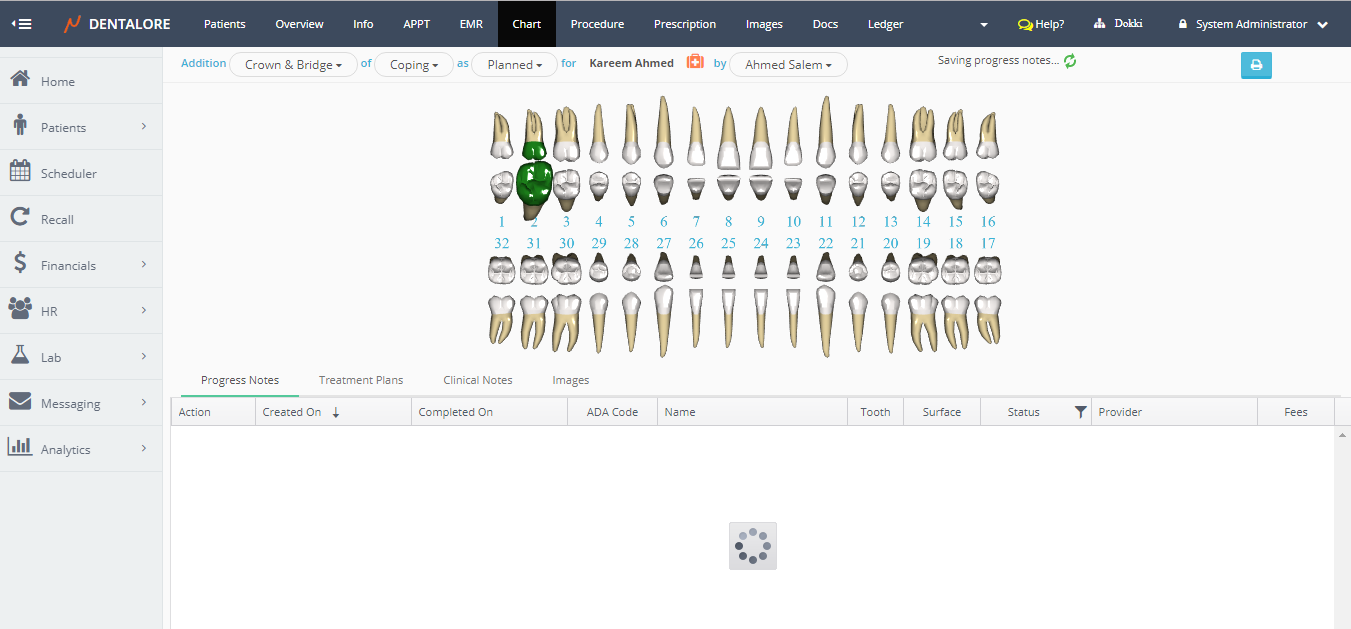Image resolution: width=1351 pixels, height=629 pixels.
Task: Open the Clinical Notes tab
Action: coord(478,380)
